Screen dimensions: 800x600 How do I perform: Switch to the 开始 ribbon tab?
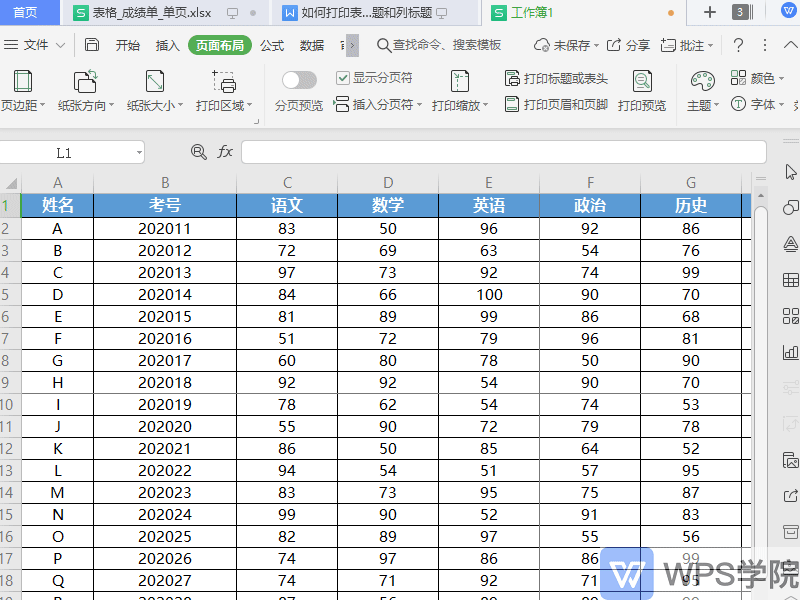point(128,45)
